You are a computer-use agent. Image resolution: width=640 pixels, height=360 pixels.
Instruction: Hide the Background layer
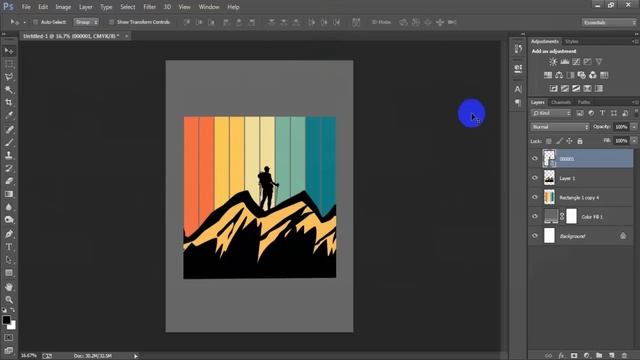click(535, 236)
